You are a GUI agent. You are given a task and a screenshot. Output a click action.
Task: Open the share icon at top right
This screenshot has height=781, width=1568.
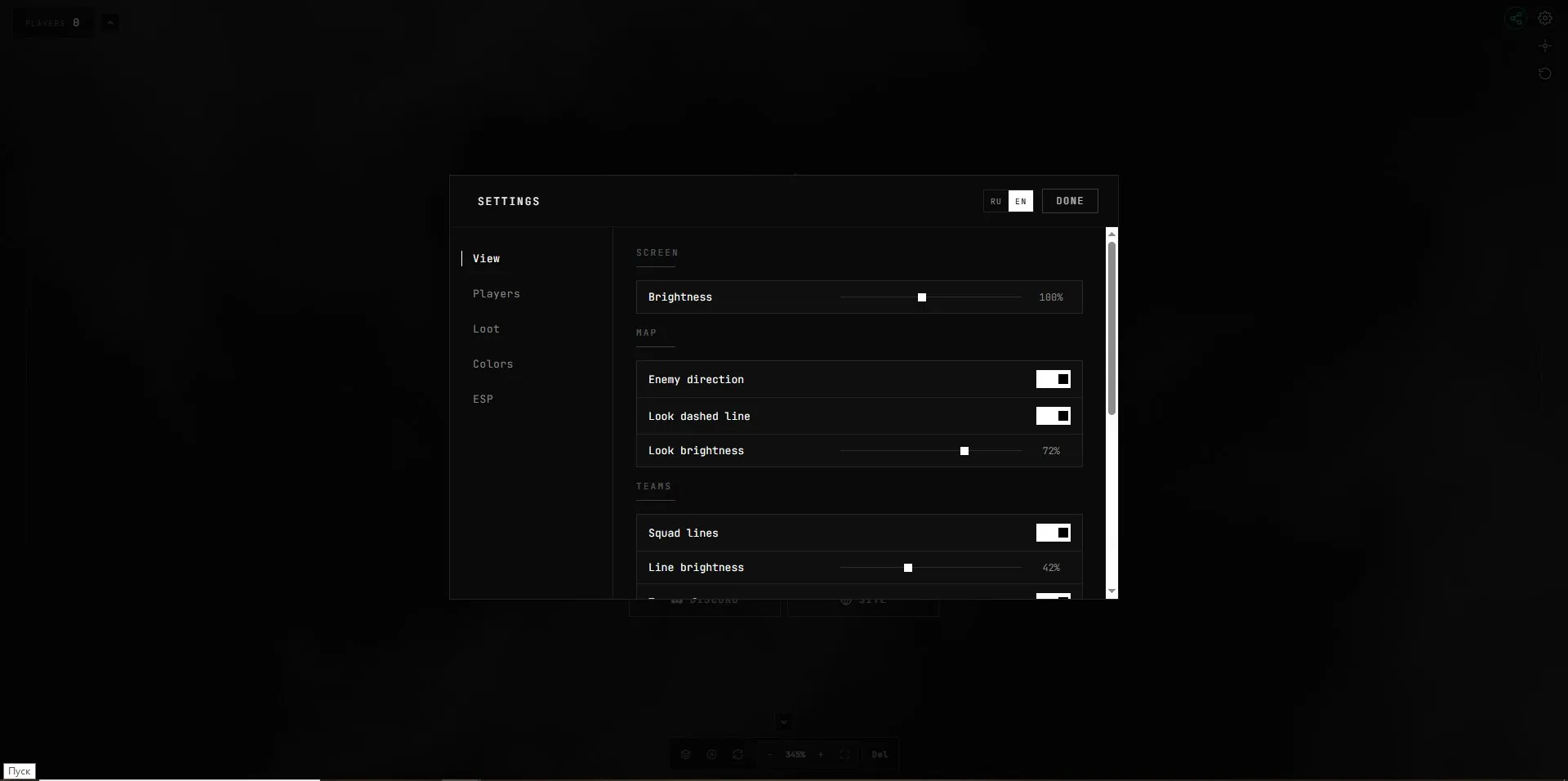1516,18
